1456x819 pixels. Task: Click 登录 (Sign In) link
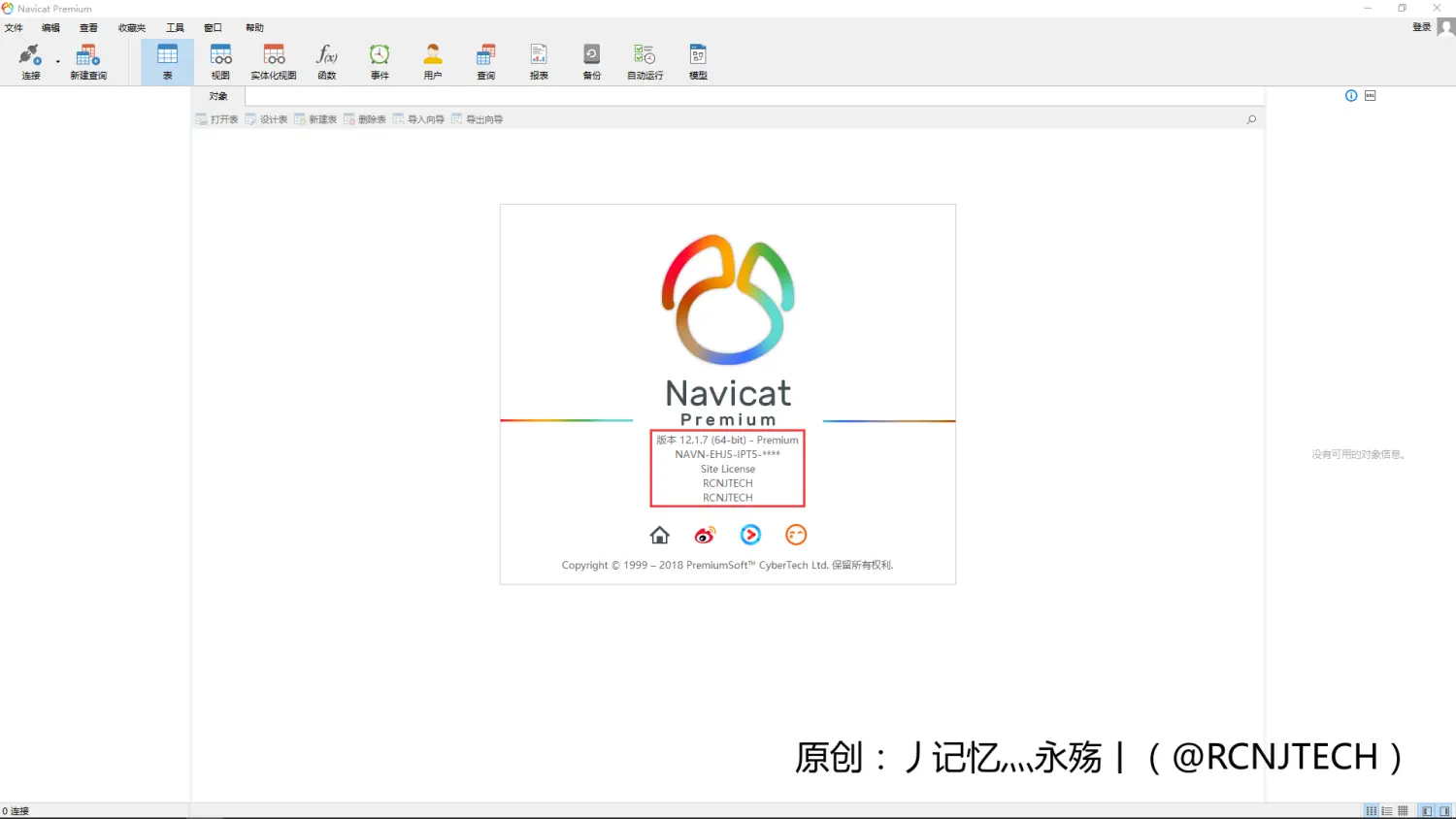1422,27
